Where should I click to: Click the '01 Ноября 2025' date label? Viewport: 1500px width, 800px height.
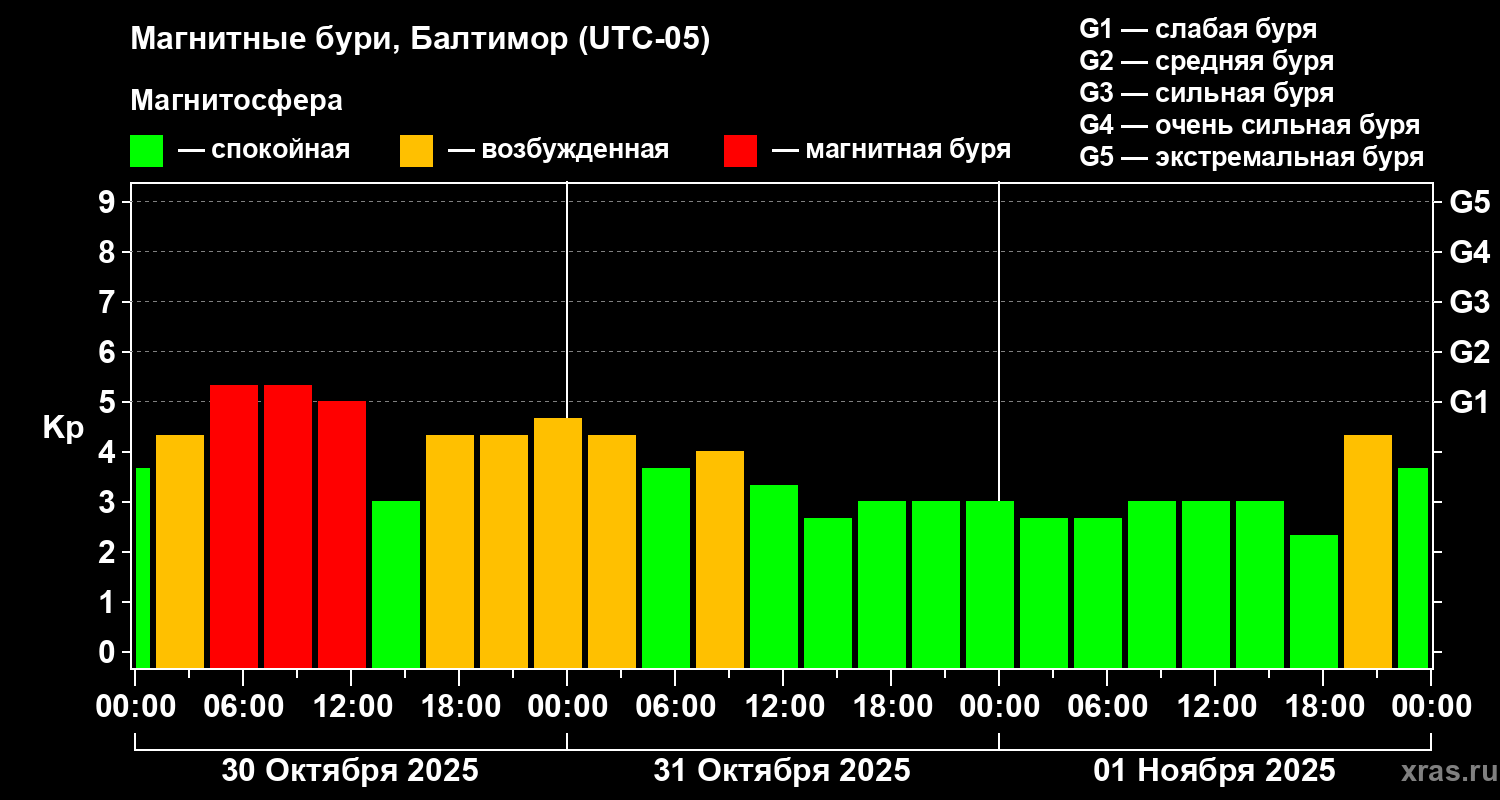pos(1214,771)
